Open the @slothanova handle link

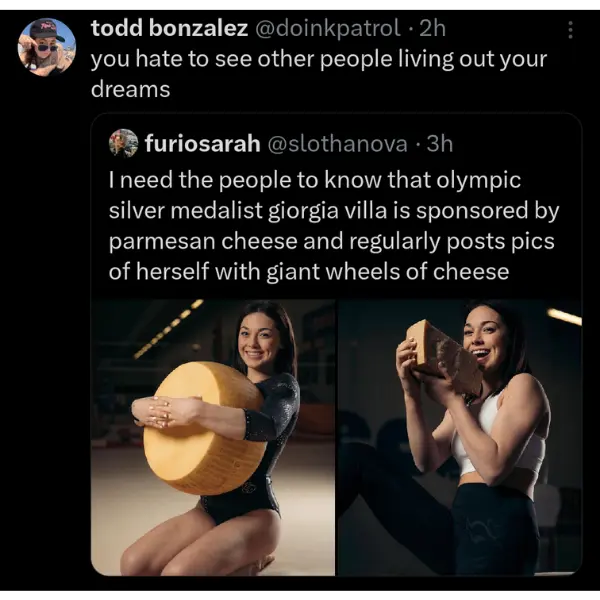pyautogui.click(x=334, y=143)
